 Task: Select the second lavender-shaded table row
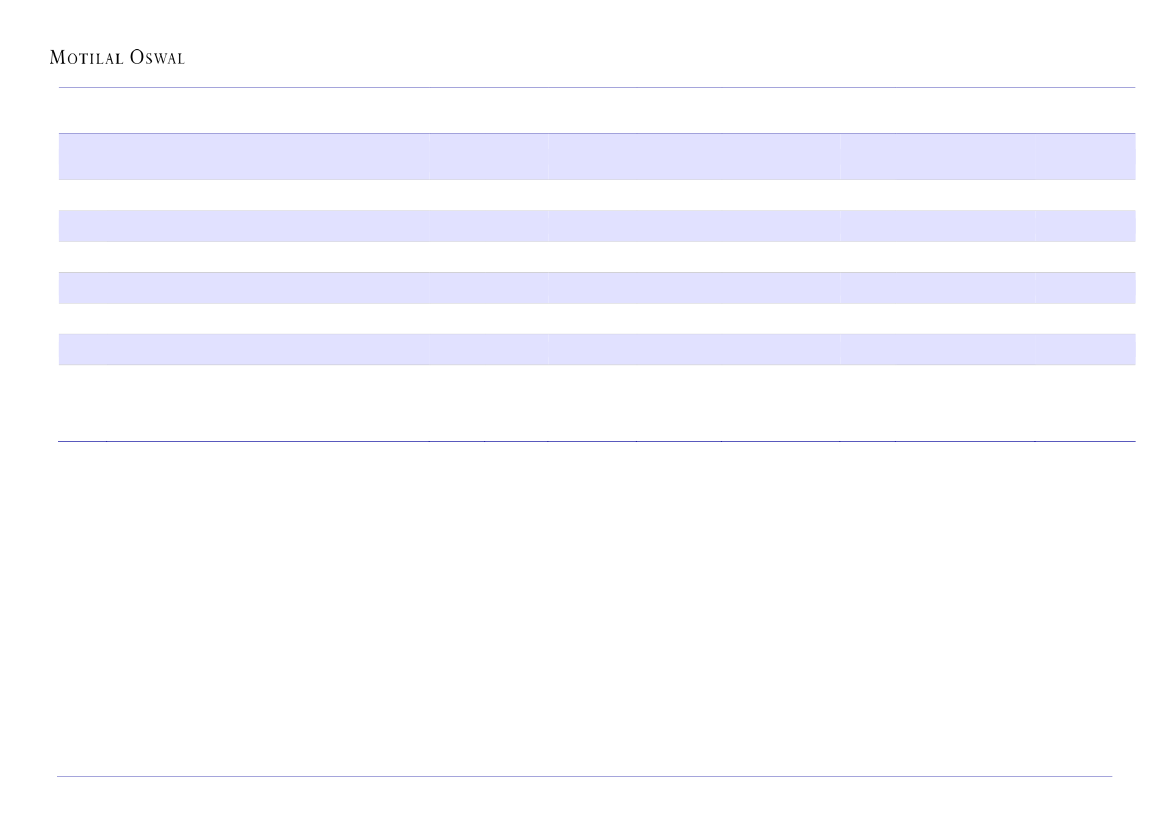(x=596, y=226)
